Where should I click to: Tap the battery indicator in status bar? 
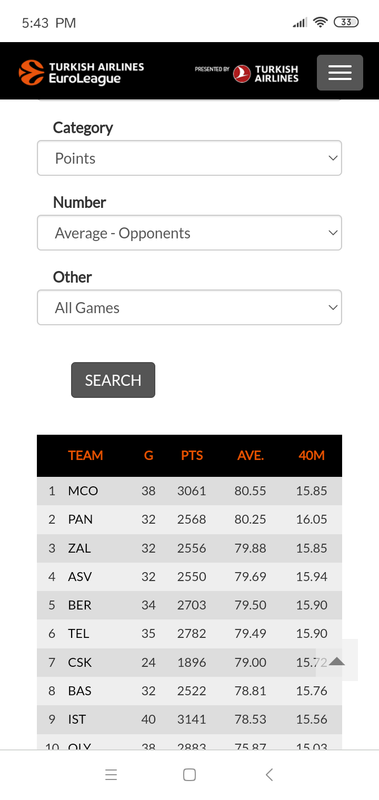click(x=346, y=22)
